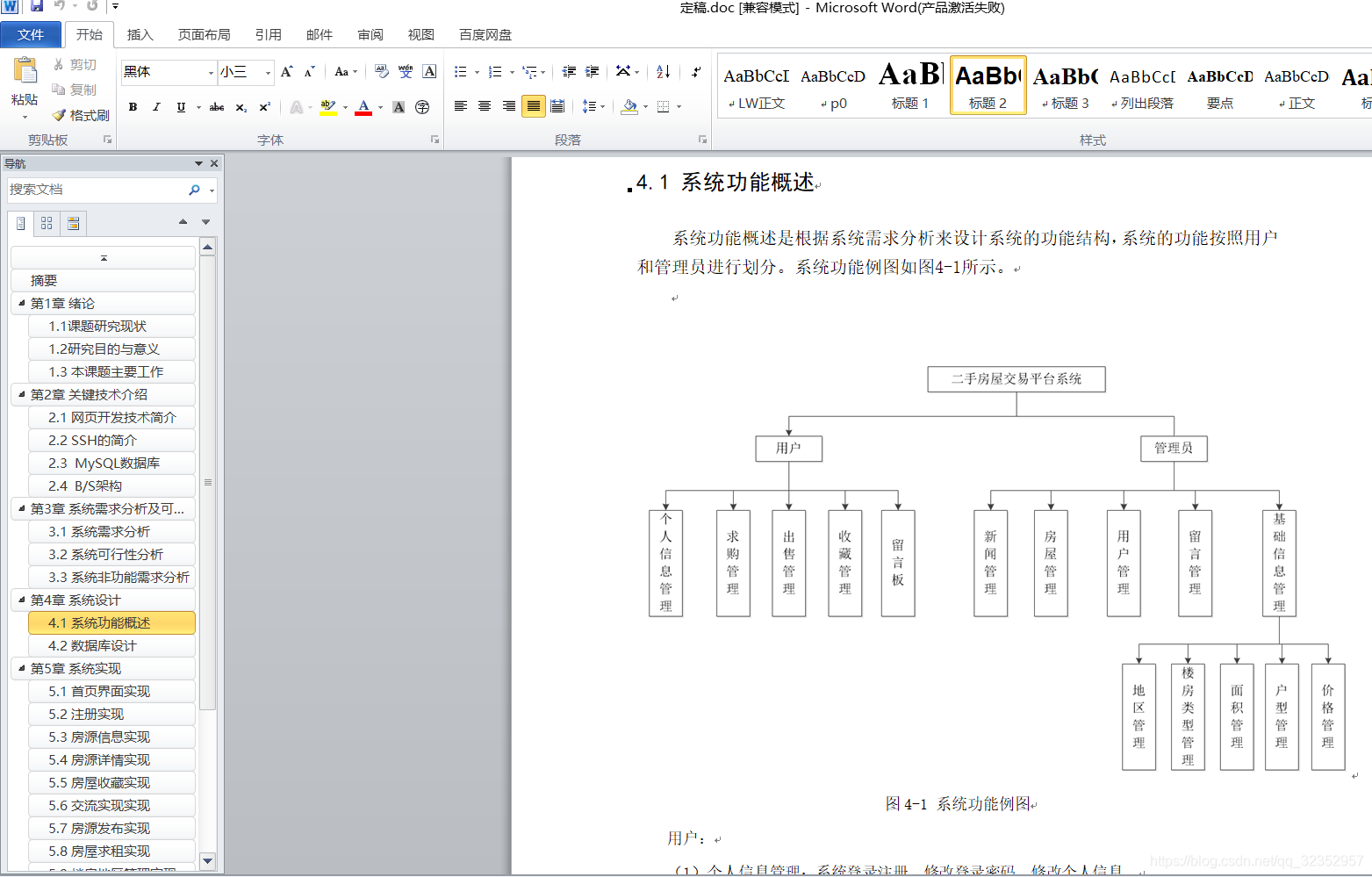Shrink the font size

click(x=310, y=72)
